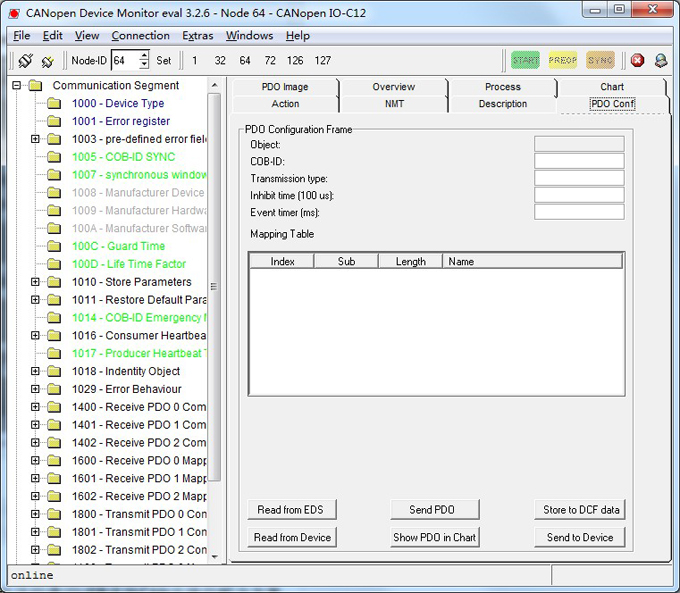The height and width of the screenshot is (593, 680).
Task: Switch to the Action tab
Action: [285, 104]
